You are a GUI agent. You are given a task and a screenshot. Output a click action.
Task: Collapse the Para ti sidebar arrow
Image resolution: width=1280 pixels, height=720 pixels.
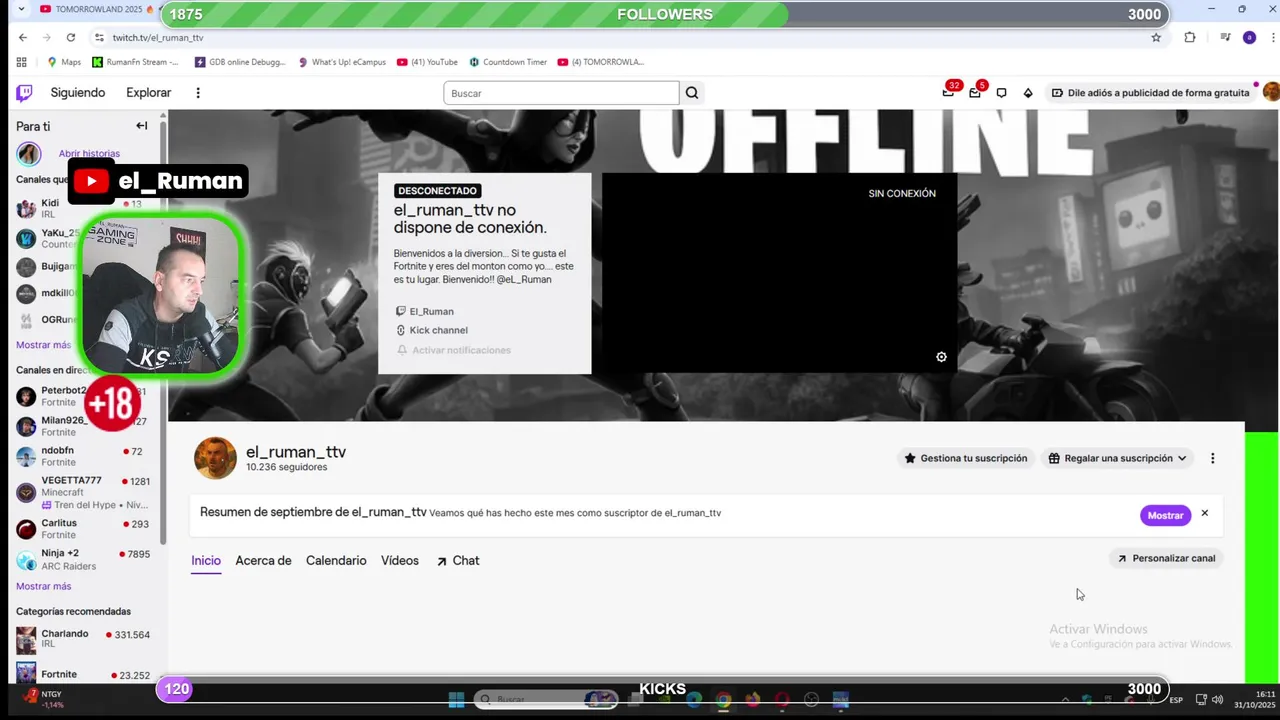[x=141, y=126]
